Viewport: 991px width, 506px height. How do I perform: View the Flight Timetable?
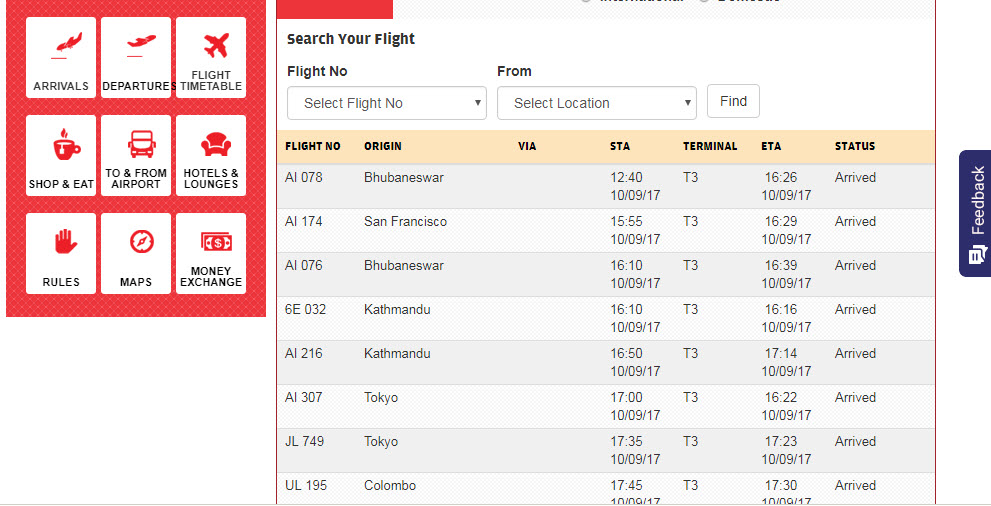[211, 58]
